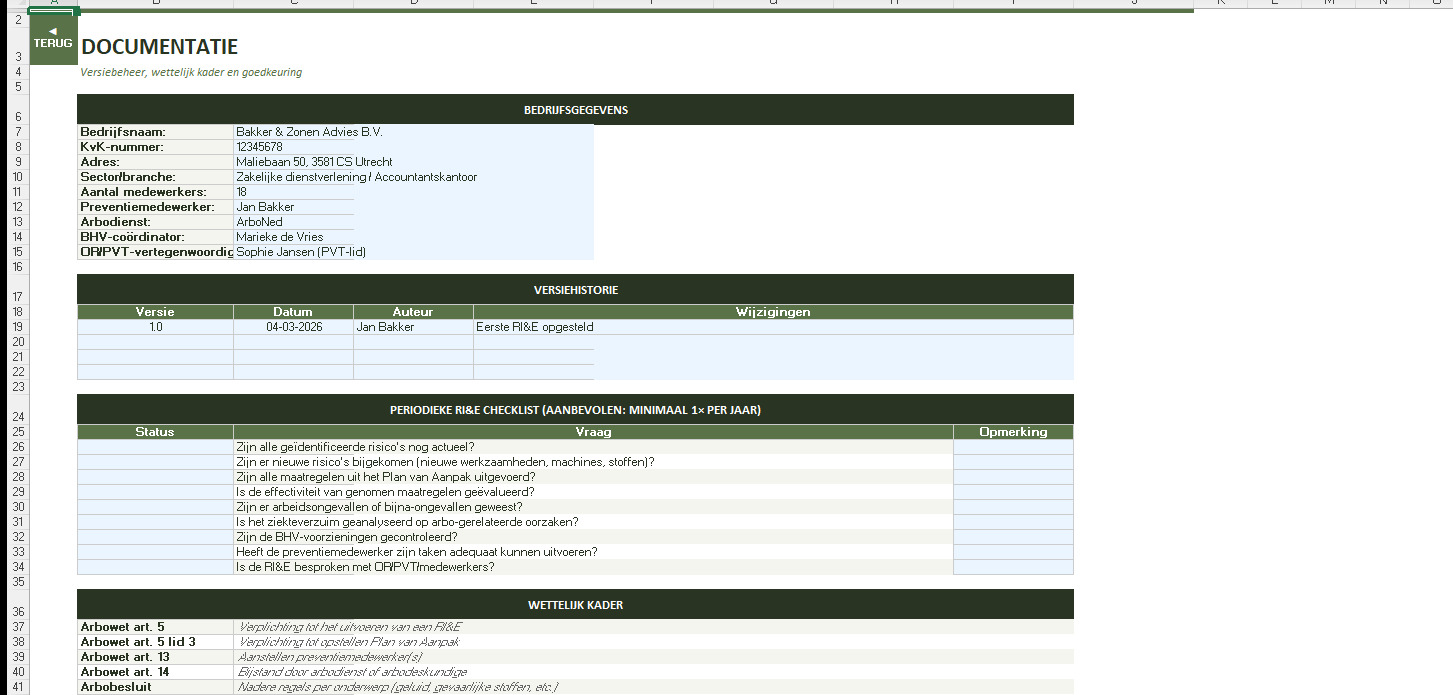Open the Status cell for ziekteverzuim question

155,522
